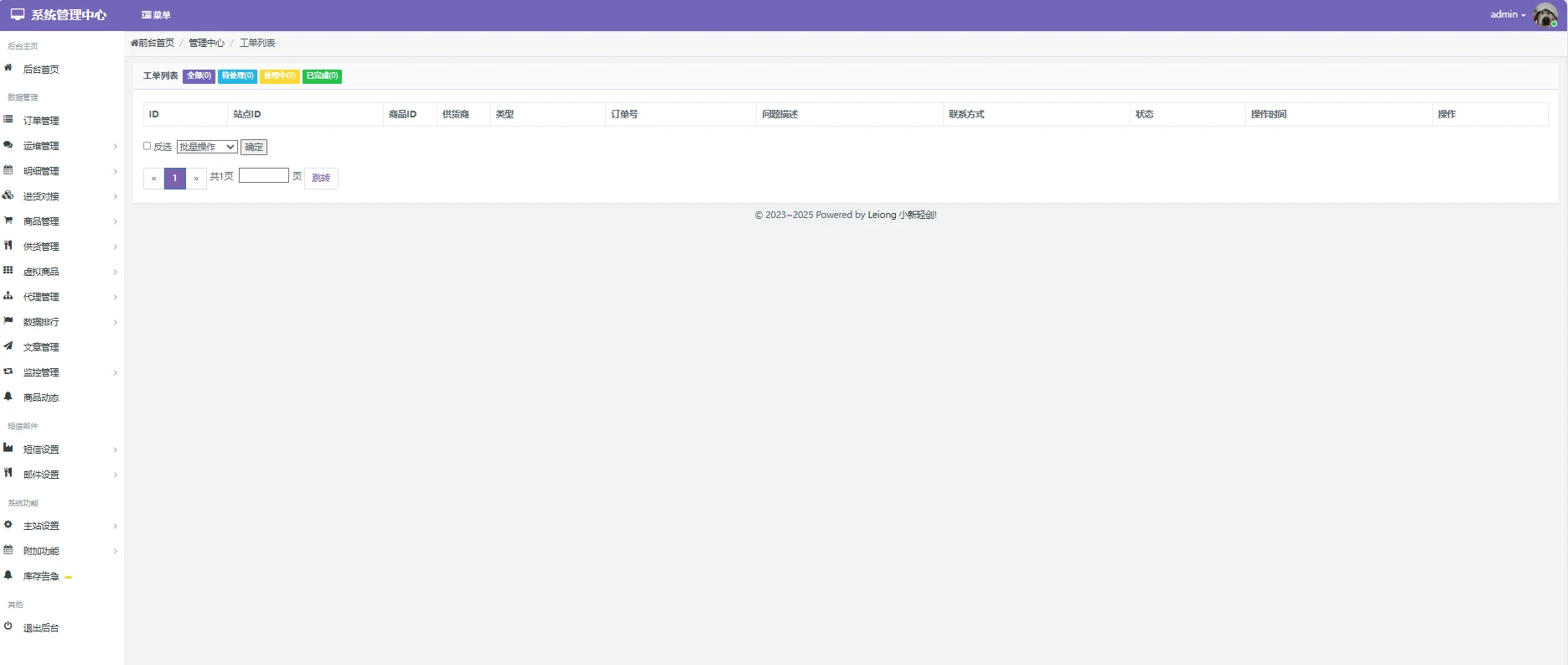Viewport: 1568px width, 665px height.
Task: Click the admin avatar picture
Action: (x=1545, y=15)
